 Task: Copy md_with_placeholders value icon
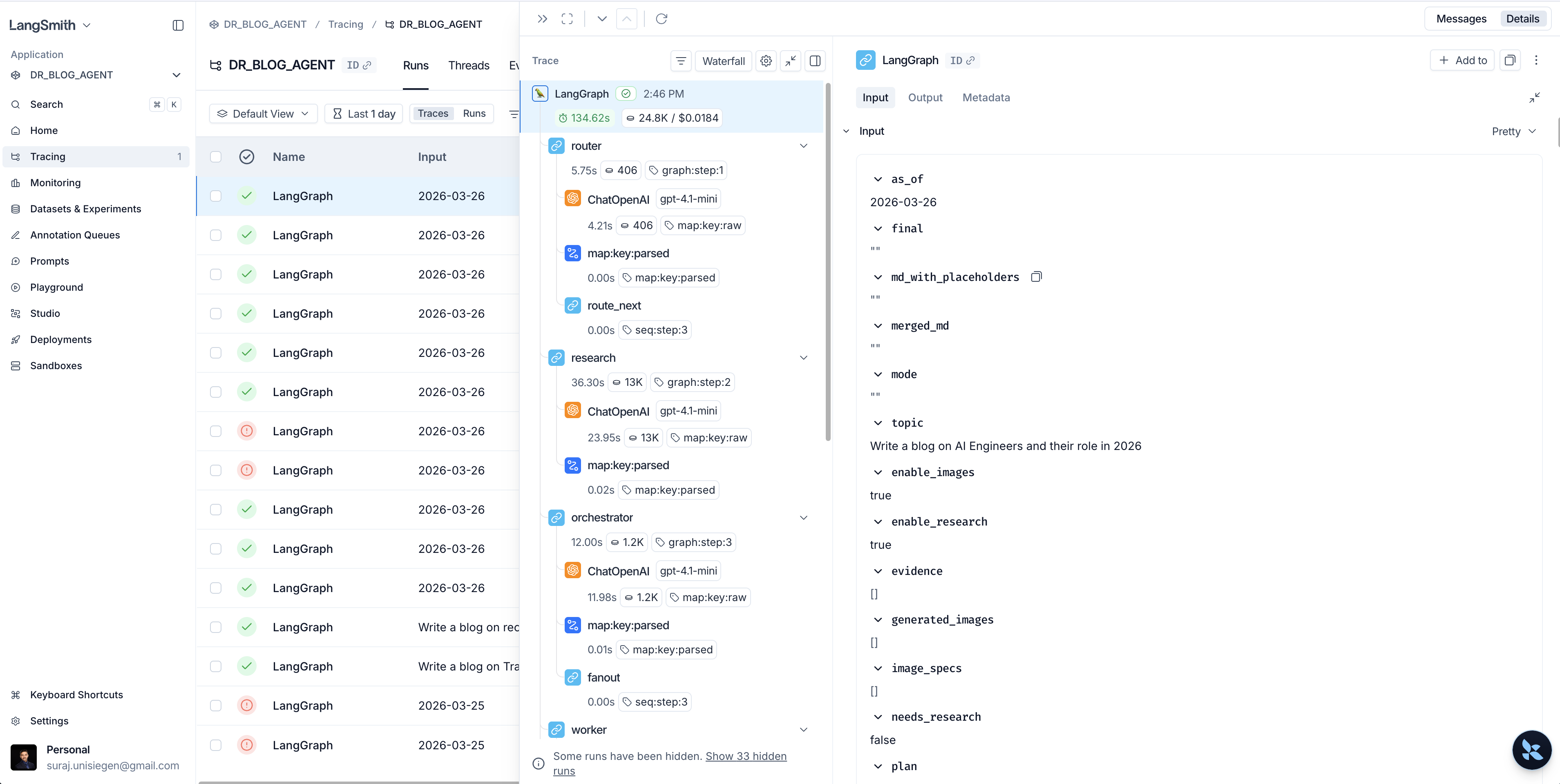click(1036, 277)
